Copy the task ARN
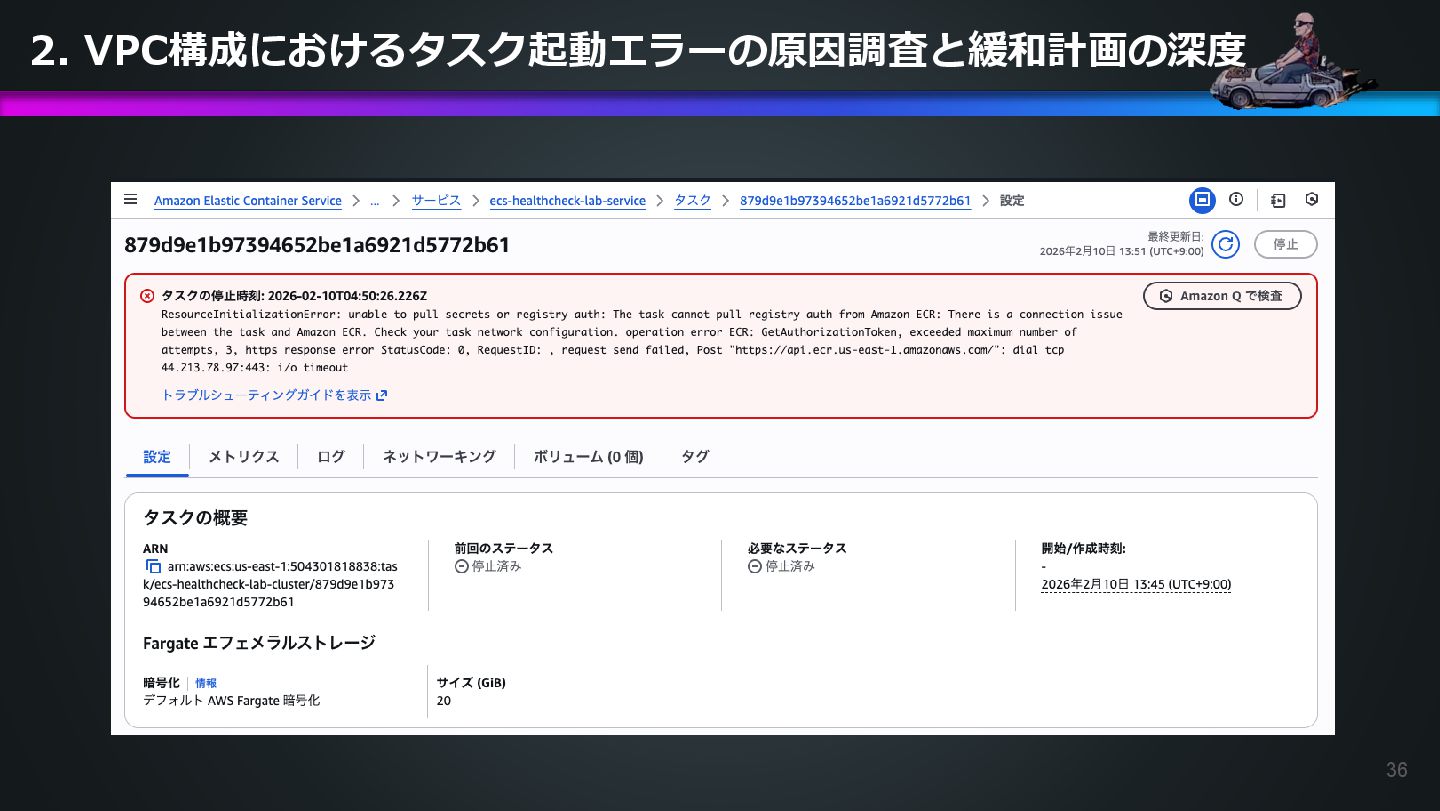The height and width of the screenshot is (811, 1440). coord(153,567)
